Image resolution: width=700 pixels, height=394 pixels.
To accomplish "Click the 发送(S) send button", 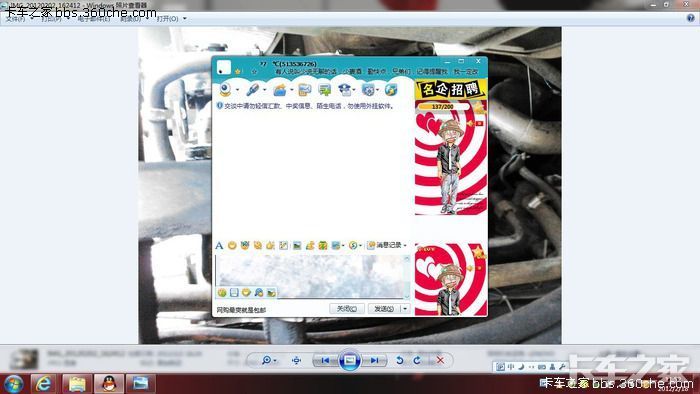I will point(384,308).
